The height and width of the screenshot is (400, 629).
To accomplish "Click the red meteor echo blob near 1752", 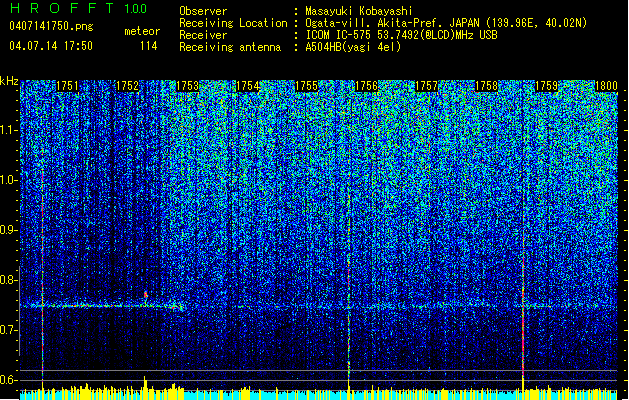I will point(146,296).
